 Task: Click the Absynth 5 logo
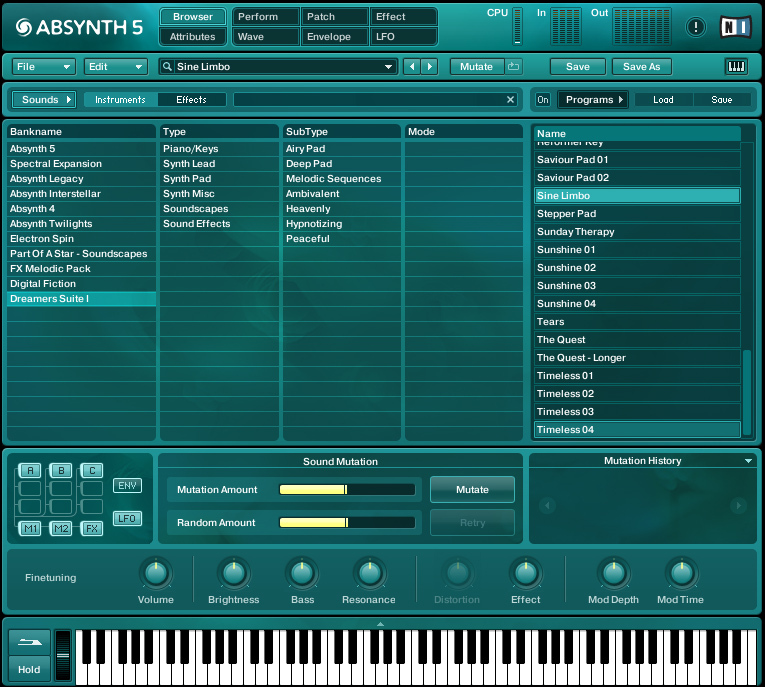(79, 27)
